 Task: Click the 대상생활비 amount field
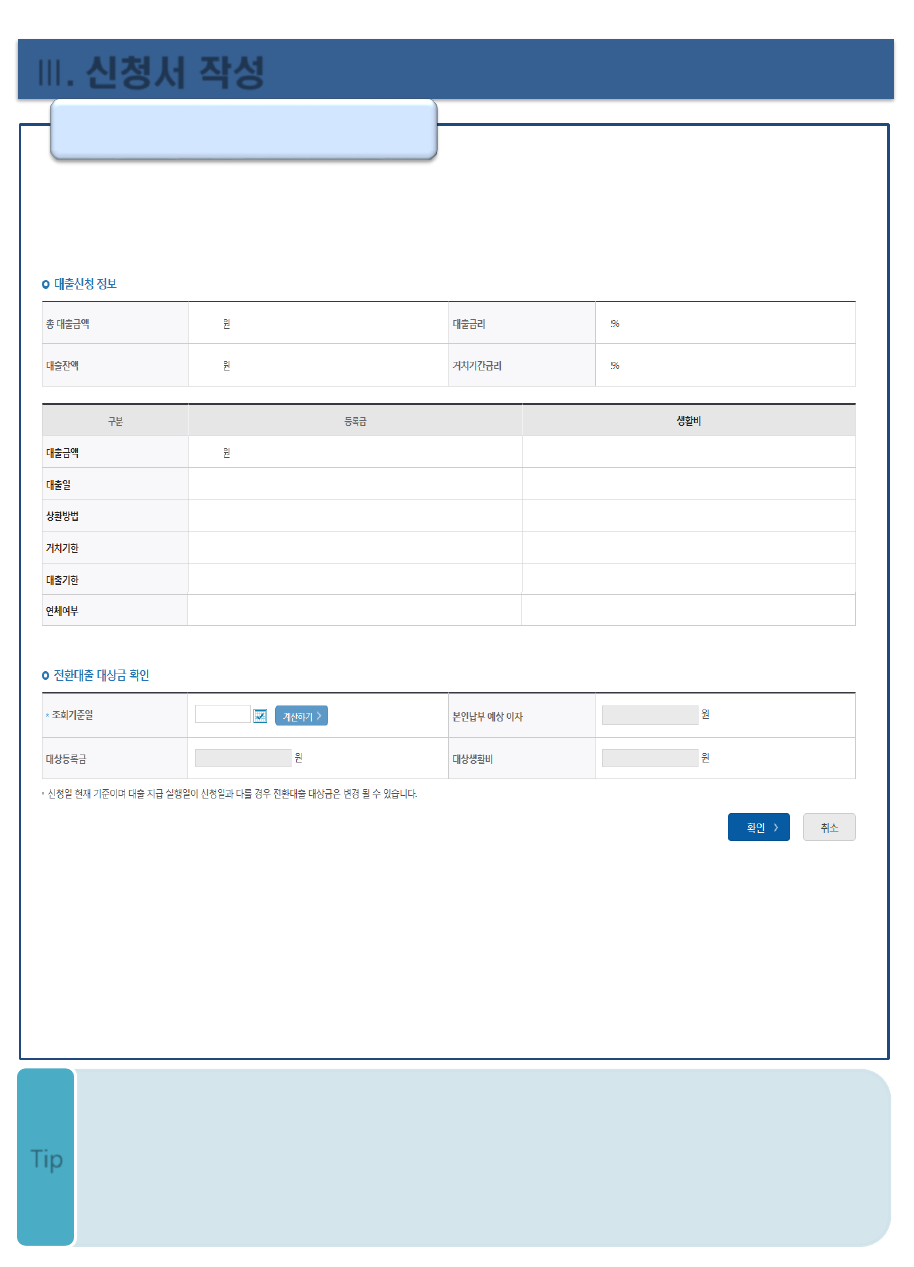pos(650,758)
